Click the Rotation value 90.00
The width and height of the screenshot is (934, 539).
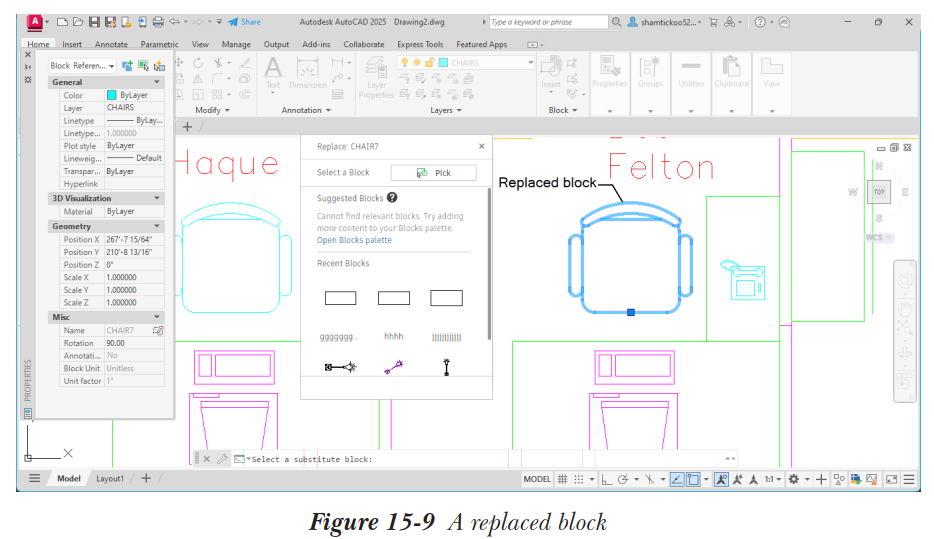(x=134, y=344)
